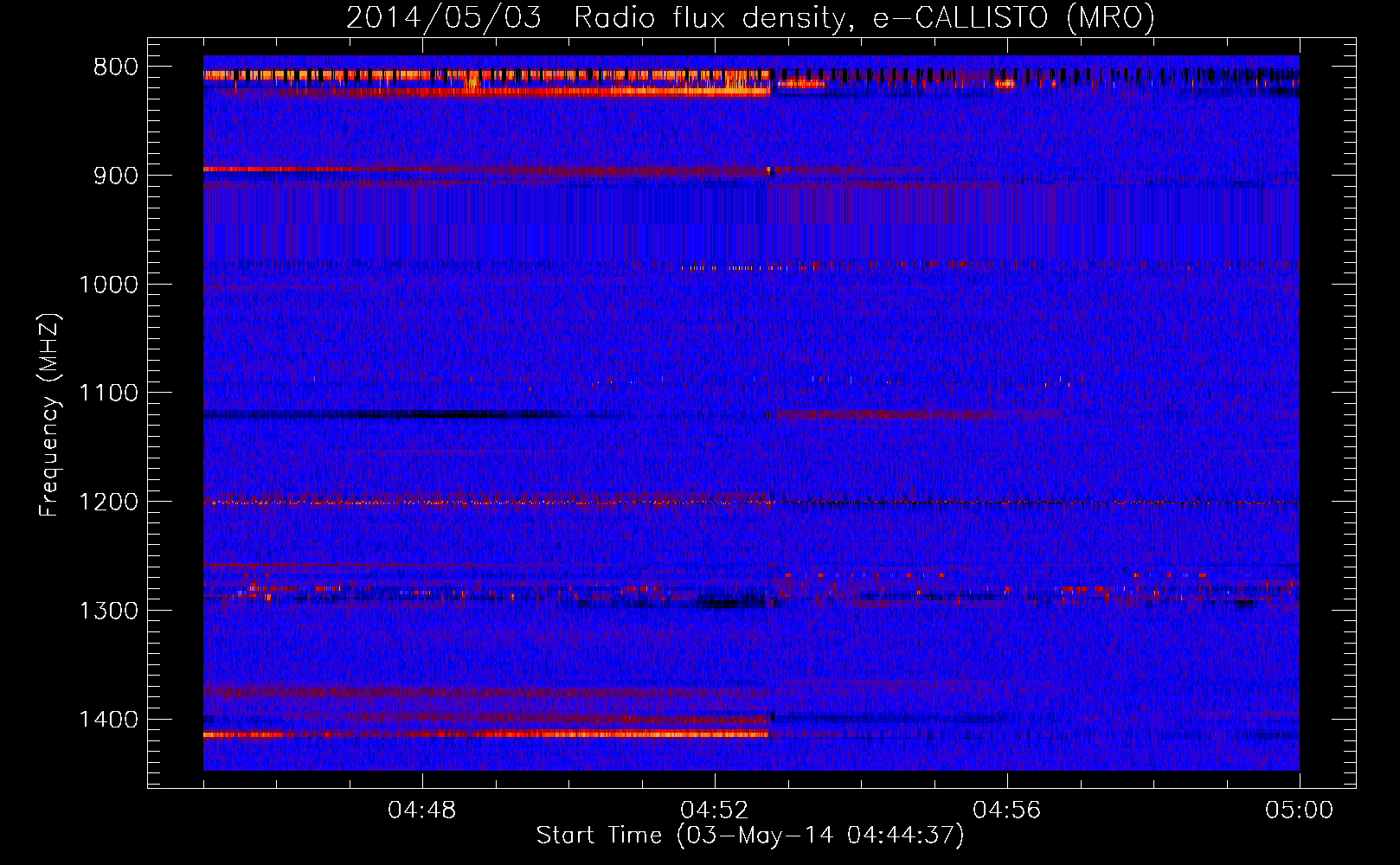Click the plot title 'Radio flux density, e-CALLISTO (MRO)'

(x=864, y=17)
